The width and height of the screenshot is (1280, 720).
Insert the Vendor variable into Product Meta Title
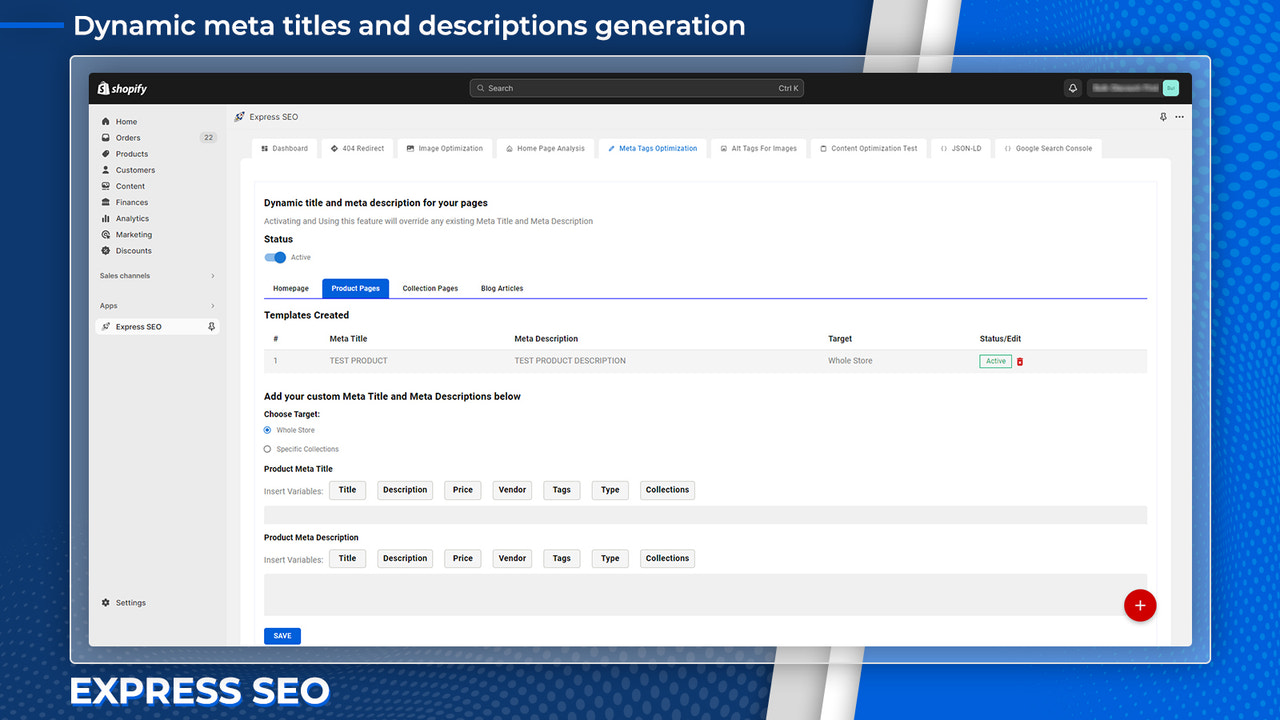point(511,490)
